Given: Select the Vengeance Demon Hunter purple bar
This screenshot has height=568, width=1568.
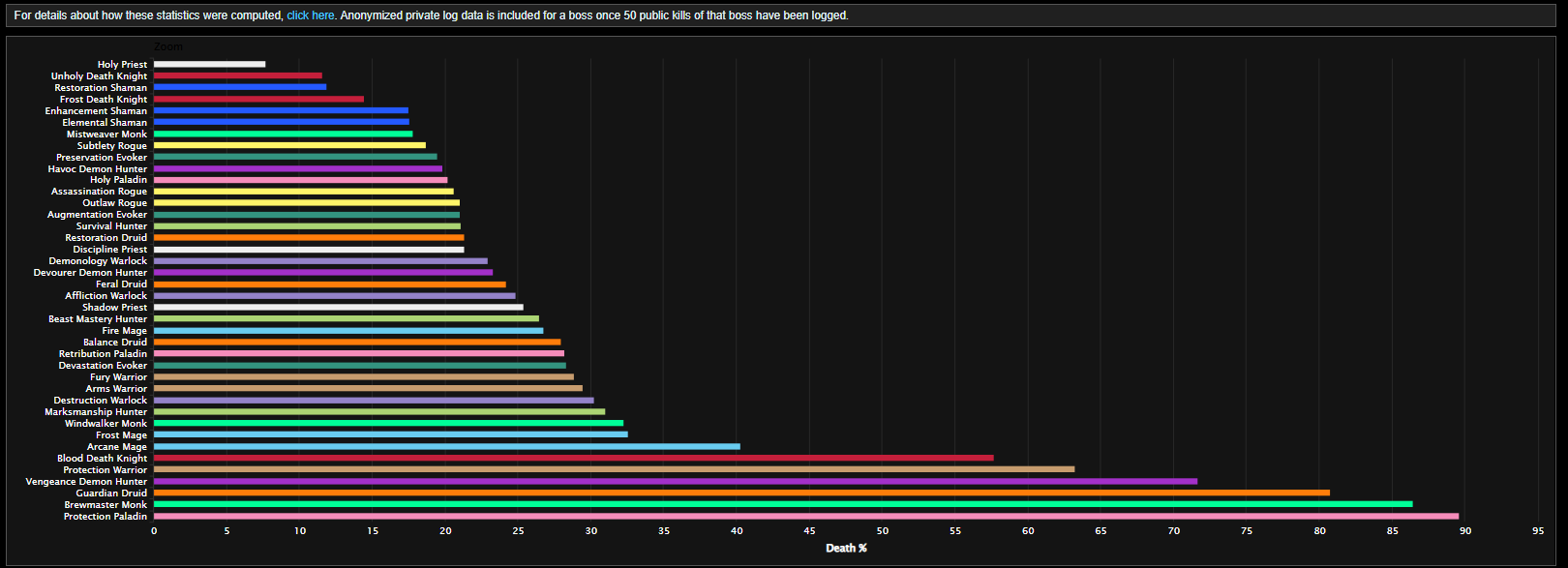Looking at the screenshot, I should 675,481.
